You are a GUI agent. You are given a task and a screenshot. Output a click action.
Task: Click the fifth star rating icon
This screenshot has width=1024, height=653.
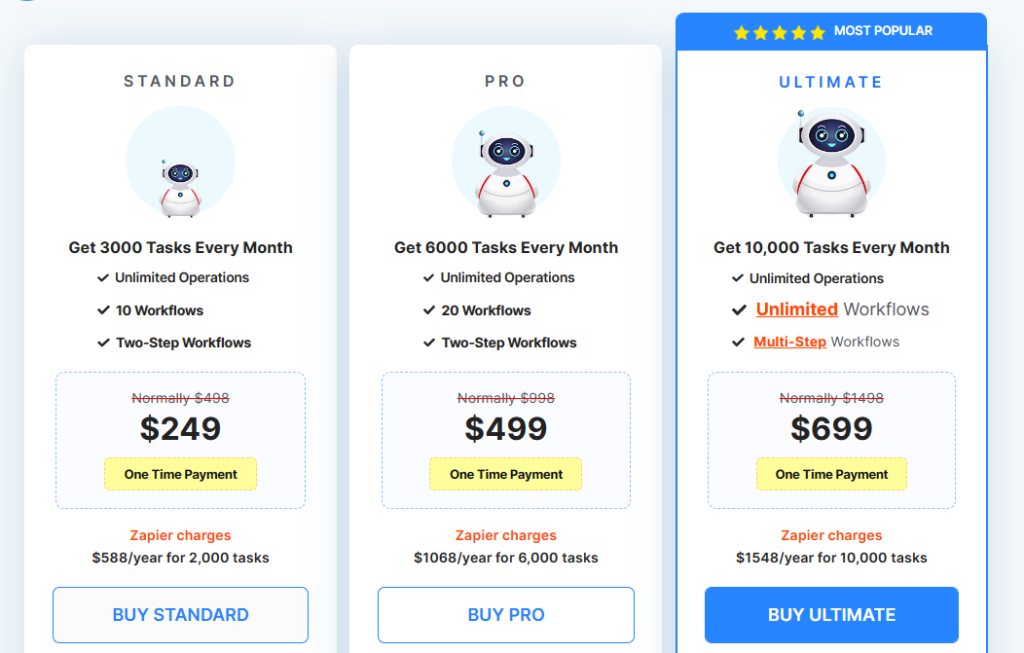(x=816, y=31)
